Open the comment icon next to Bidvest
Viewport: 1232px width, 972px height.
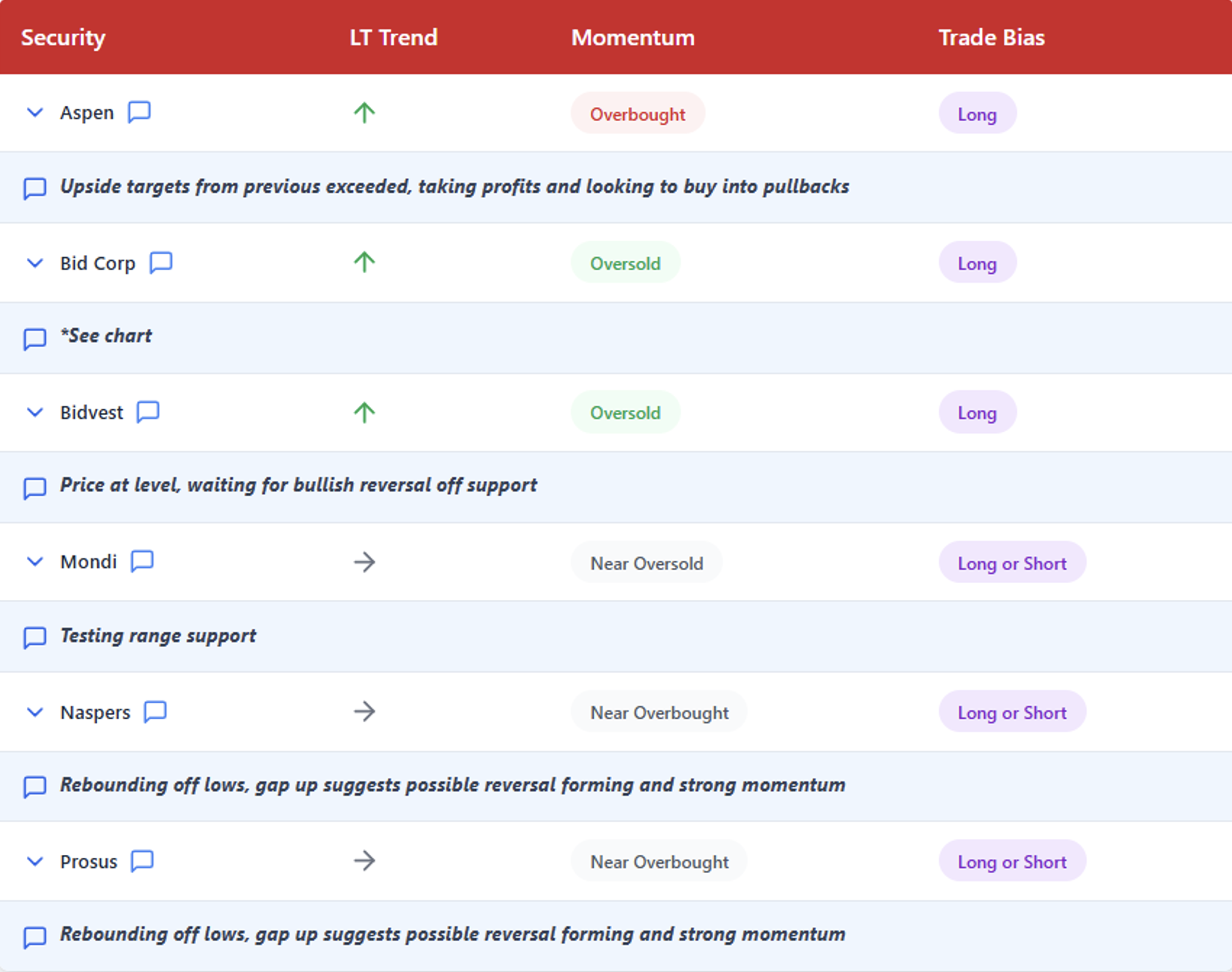pyautogui.click(x=148, y=412)
